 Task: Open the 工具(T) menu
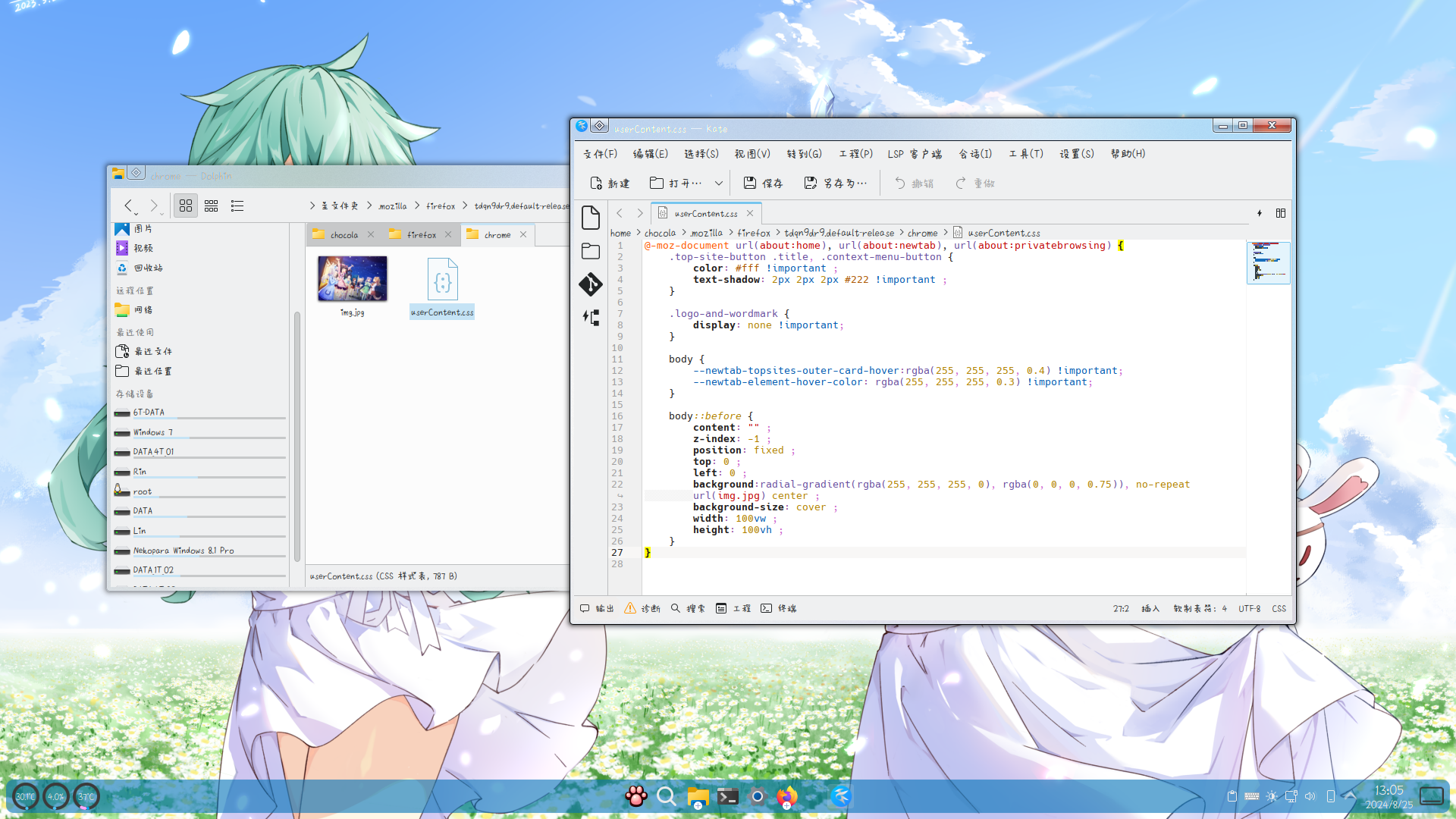pos(1026,153)
